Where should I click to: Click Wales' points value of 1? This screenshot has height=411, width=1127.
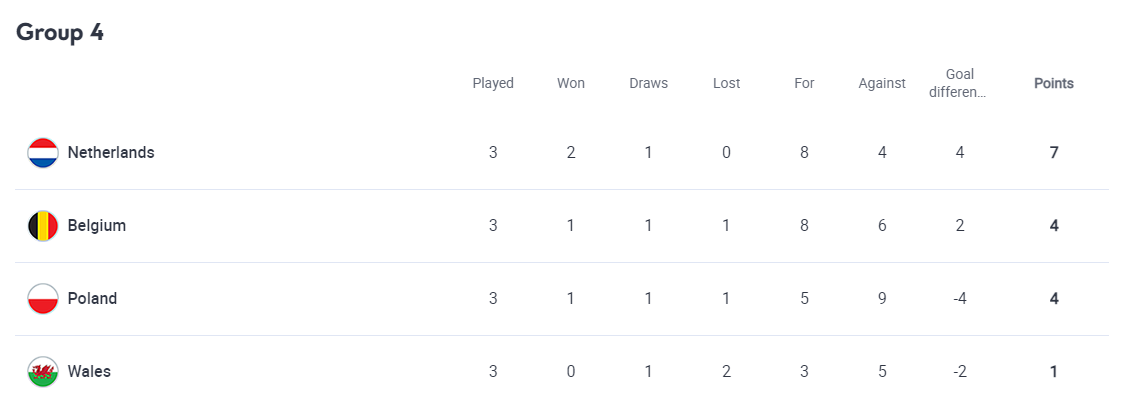click(1054, 372)
